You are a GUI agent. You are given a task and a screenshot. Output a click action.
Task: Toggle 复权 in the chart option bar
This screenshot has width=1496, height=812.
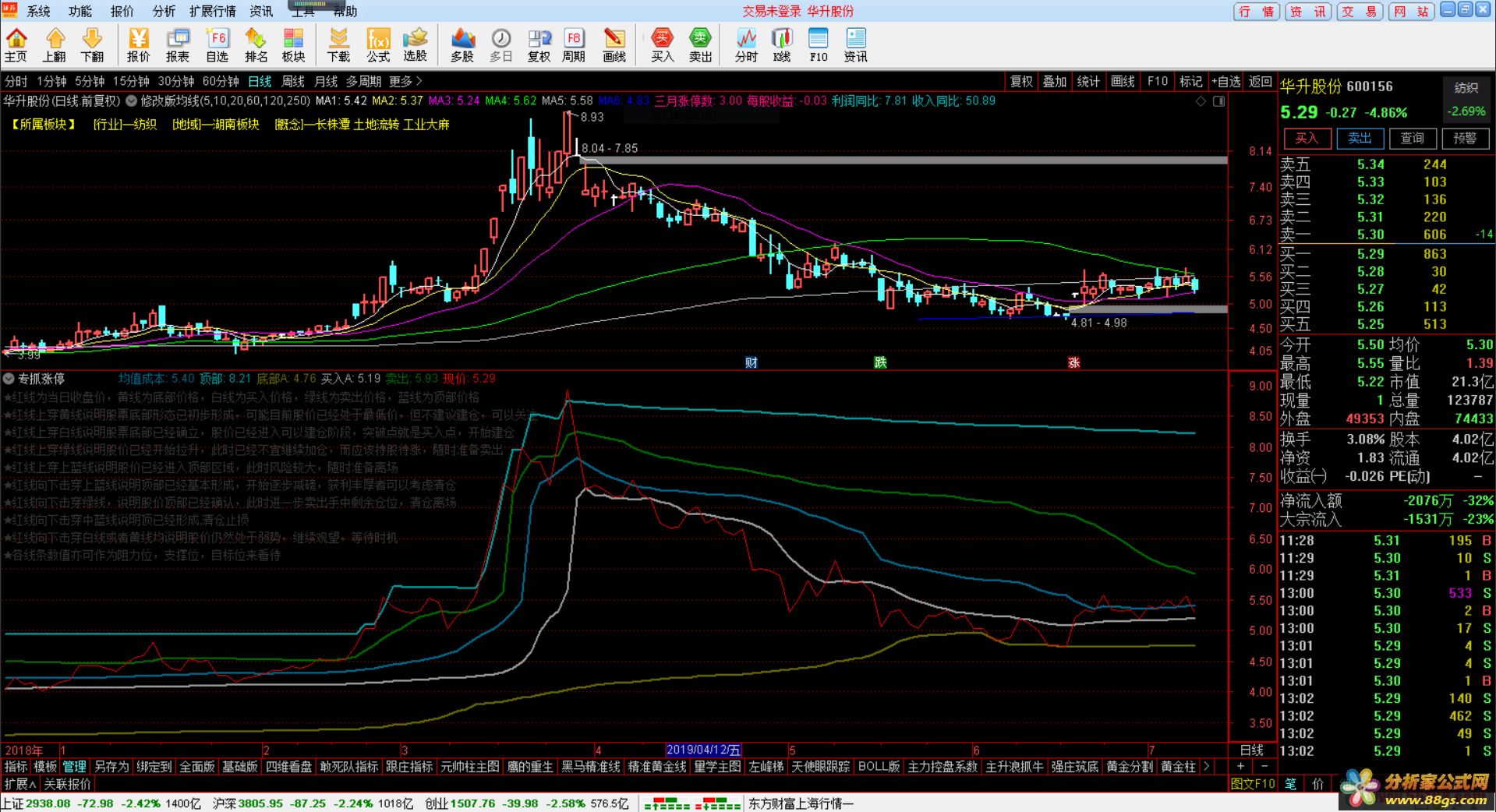(1021, 81)
